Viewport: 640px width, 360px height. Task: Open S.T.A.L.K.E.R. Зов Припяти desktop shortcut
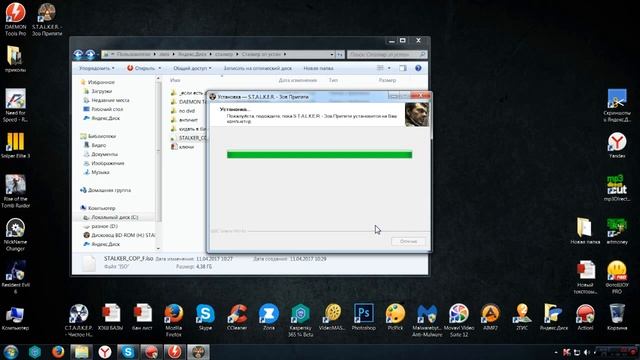click(47, 19)
